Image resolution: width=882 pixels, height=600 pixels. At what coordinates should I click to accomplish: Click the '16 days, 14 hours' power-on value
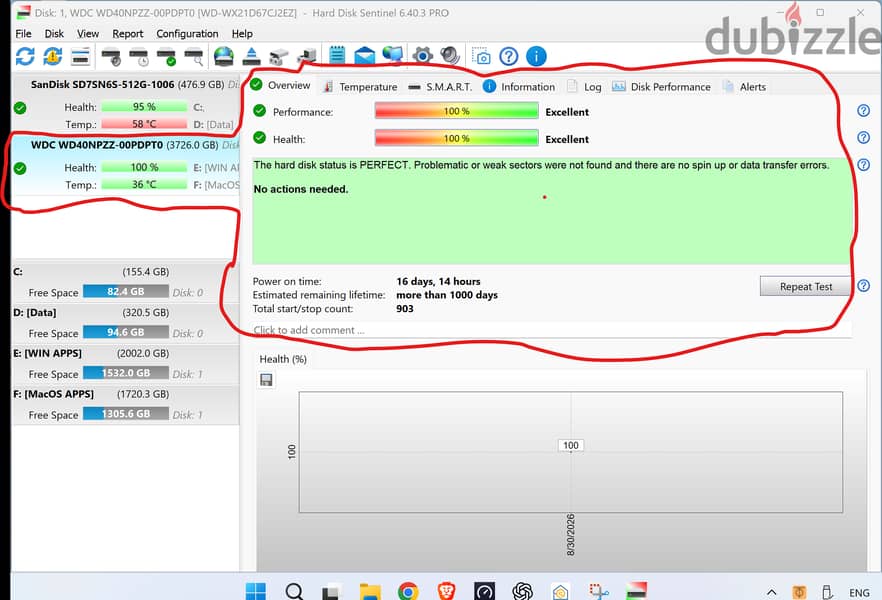pos(438,281)
